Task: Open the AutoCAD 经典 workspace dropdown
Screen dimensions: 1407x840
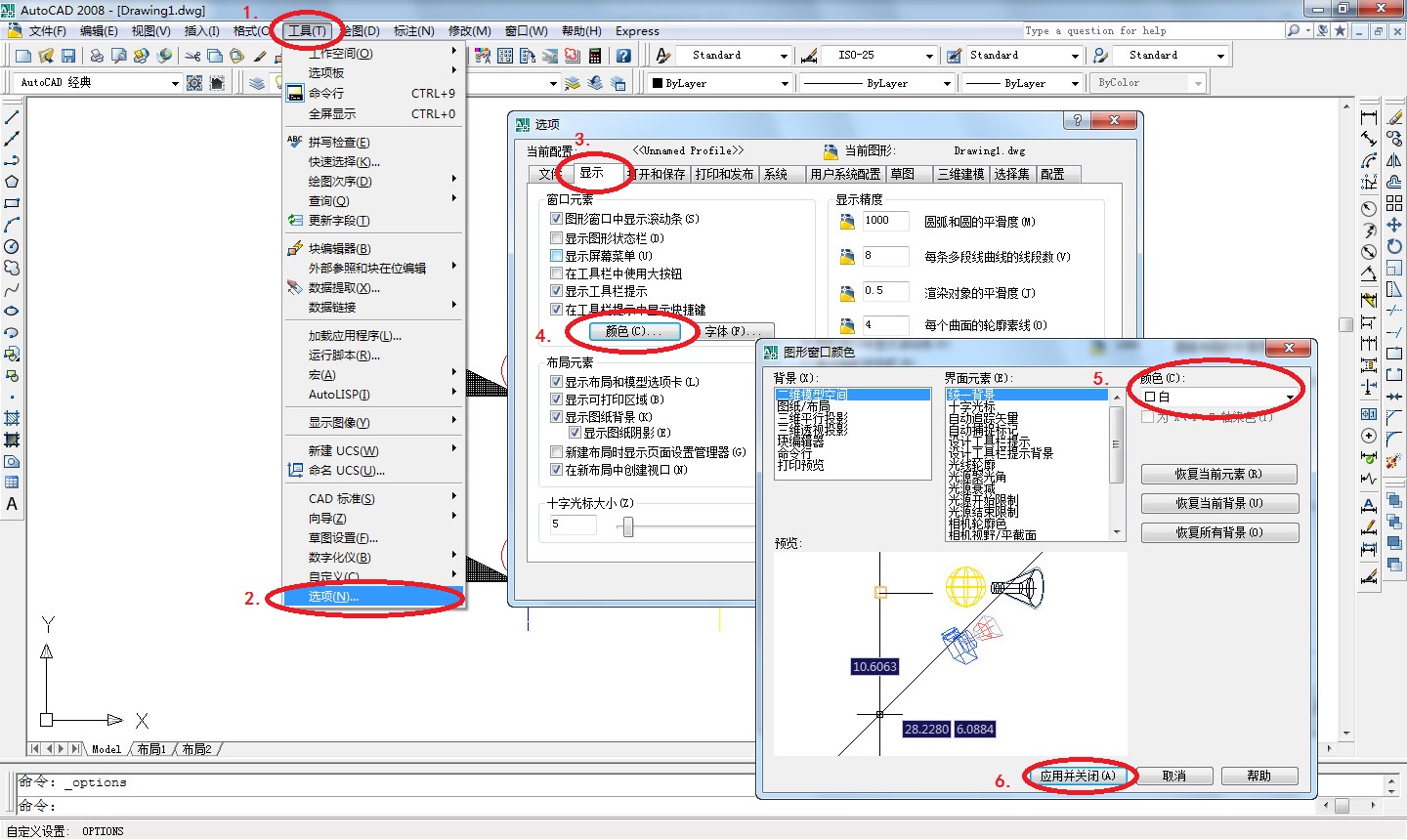Action: [x=96, y=83]
